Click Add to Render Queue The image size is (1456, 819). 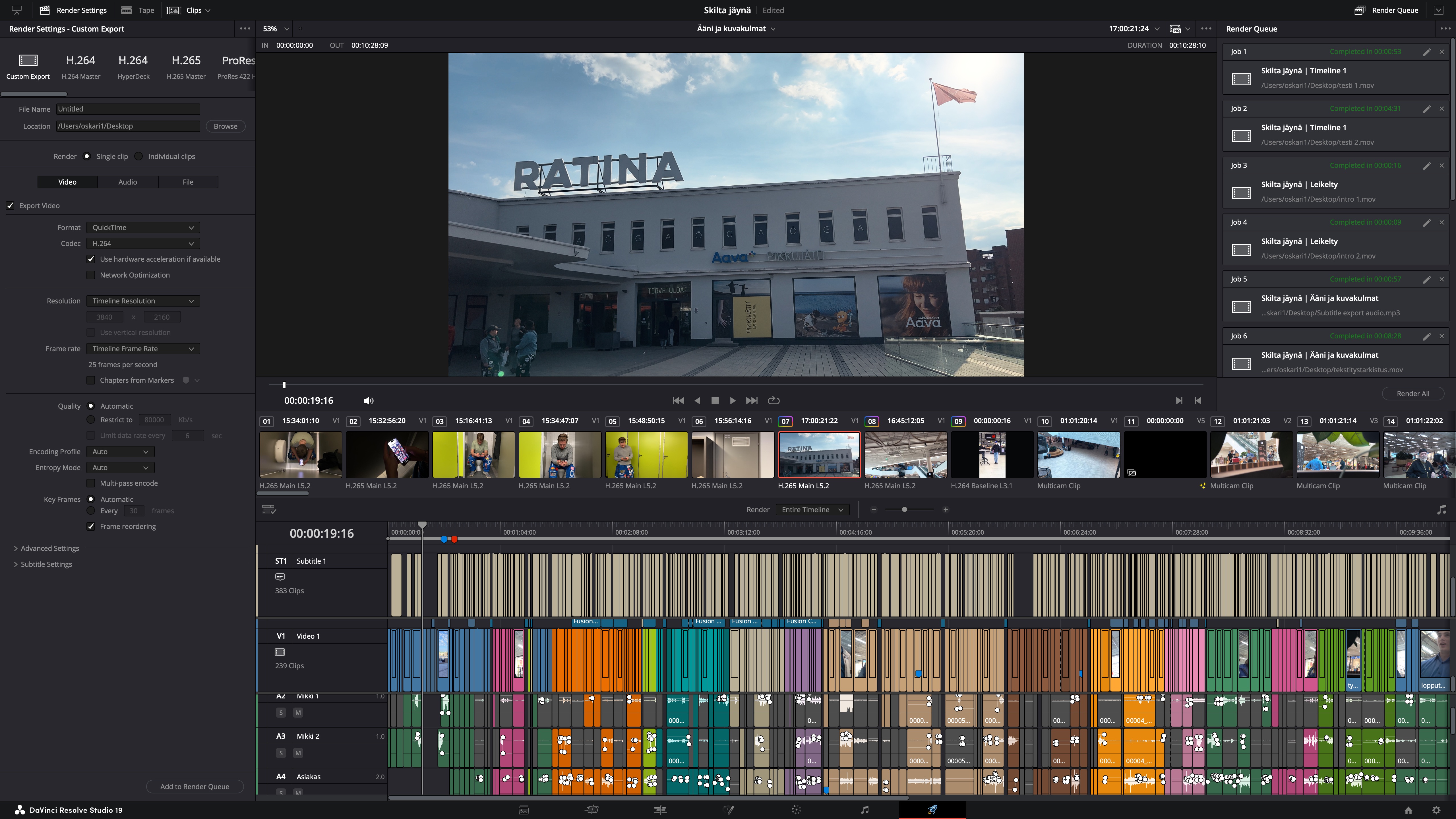[195, 787]
